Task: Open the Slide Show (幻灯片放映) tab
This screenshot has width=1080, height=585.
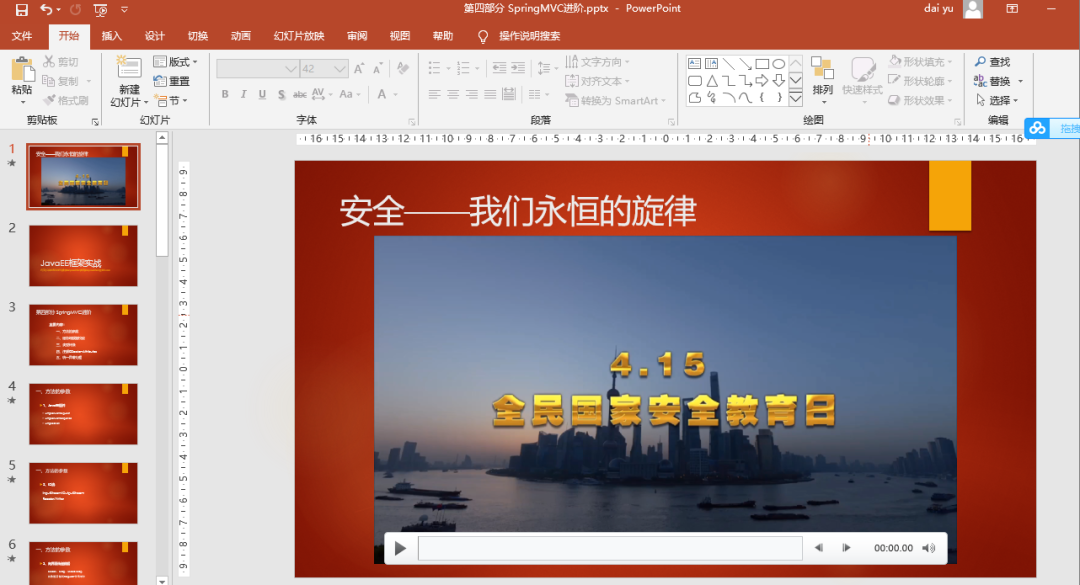Action: click(299, 36)
